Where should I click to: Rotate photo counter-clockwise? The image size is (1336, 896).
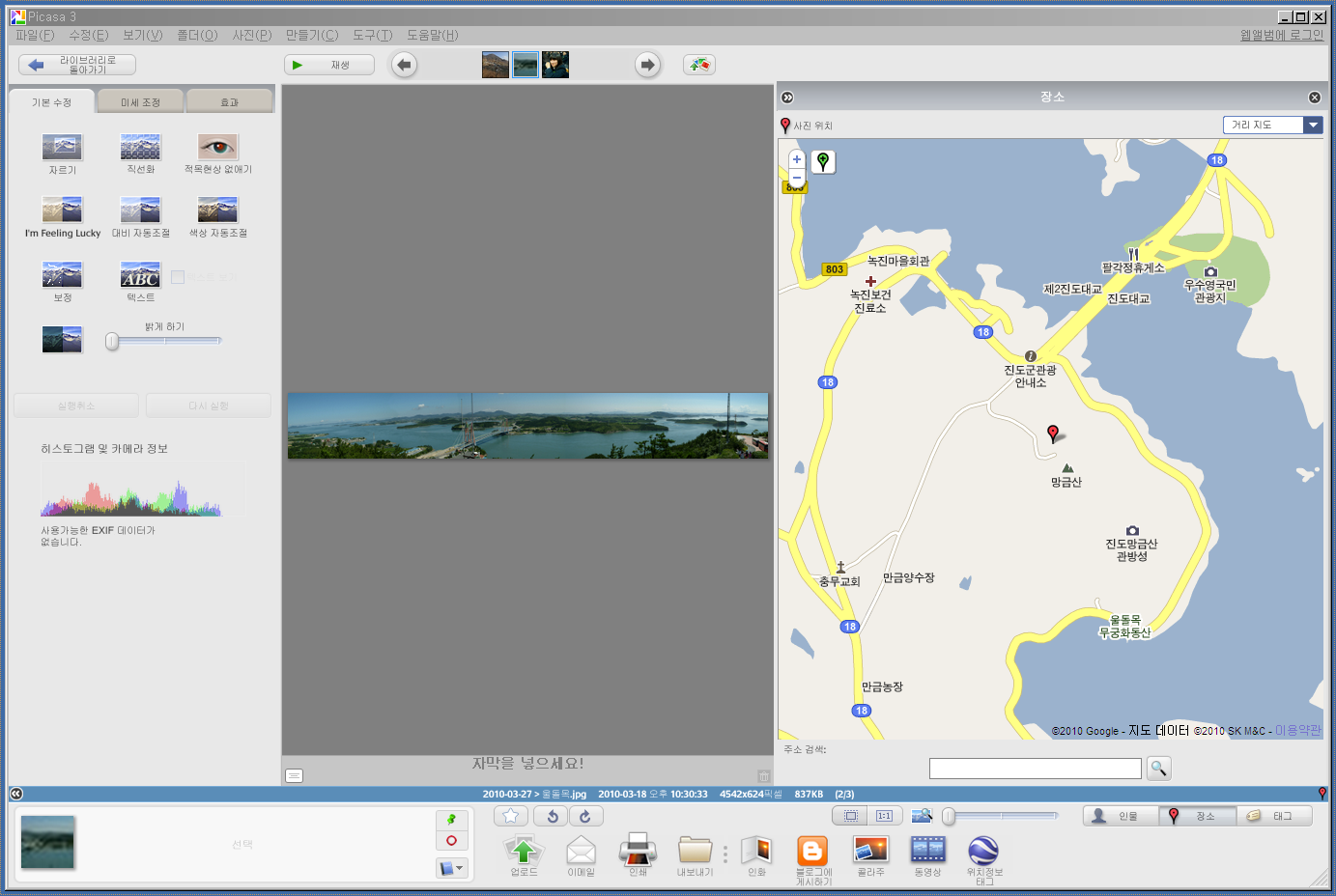552,816
